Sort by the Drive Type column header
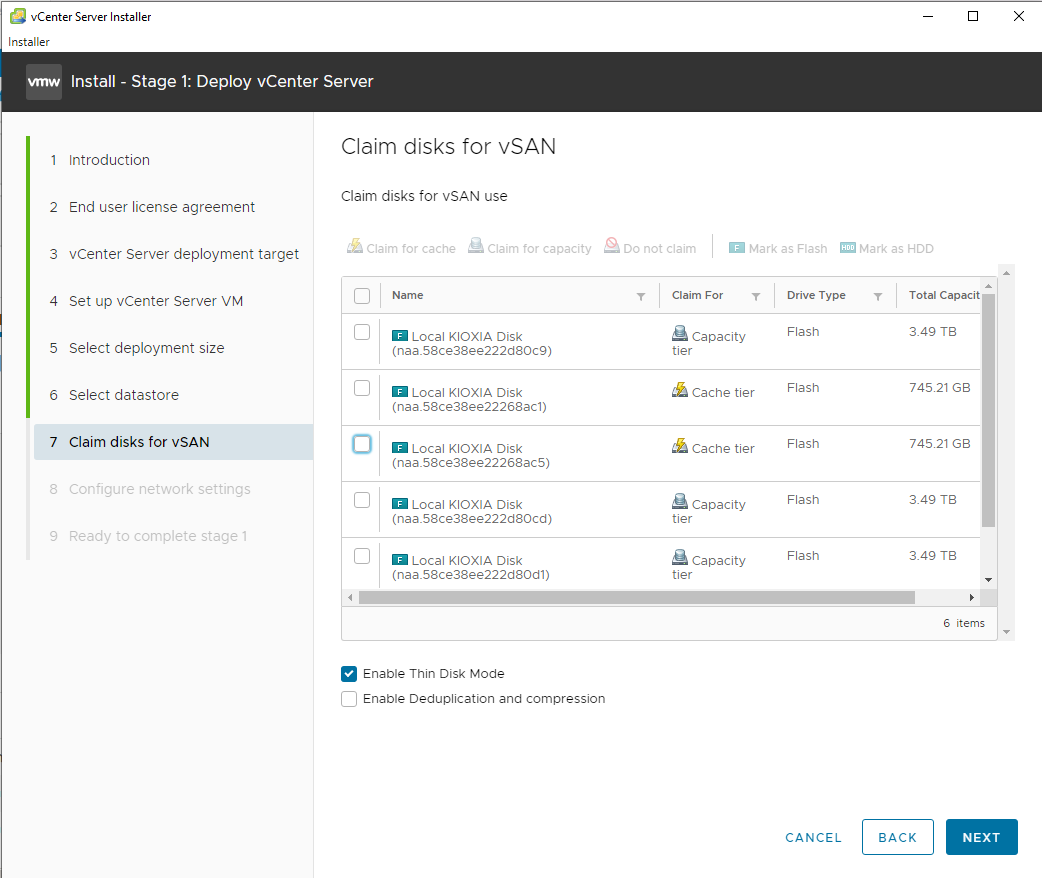Image resolution: width=1042 pixels, height=878 pixels. tap(816, 295)
